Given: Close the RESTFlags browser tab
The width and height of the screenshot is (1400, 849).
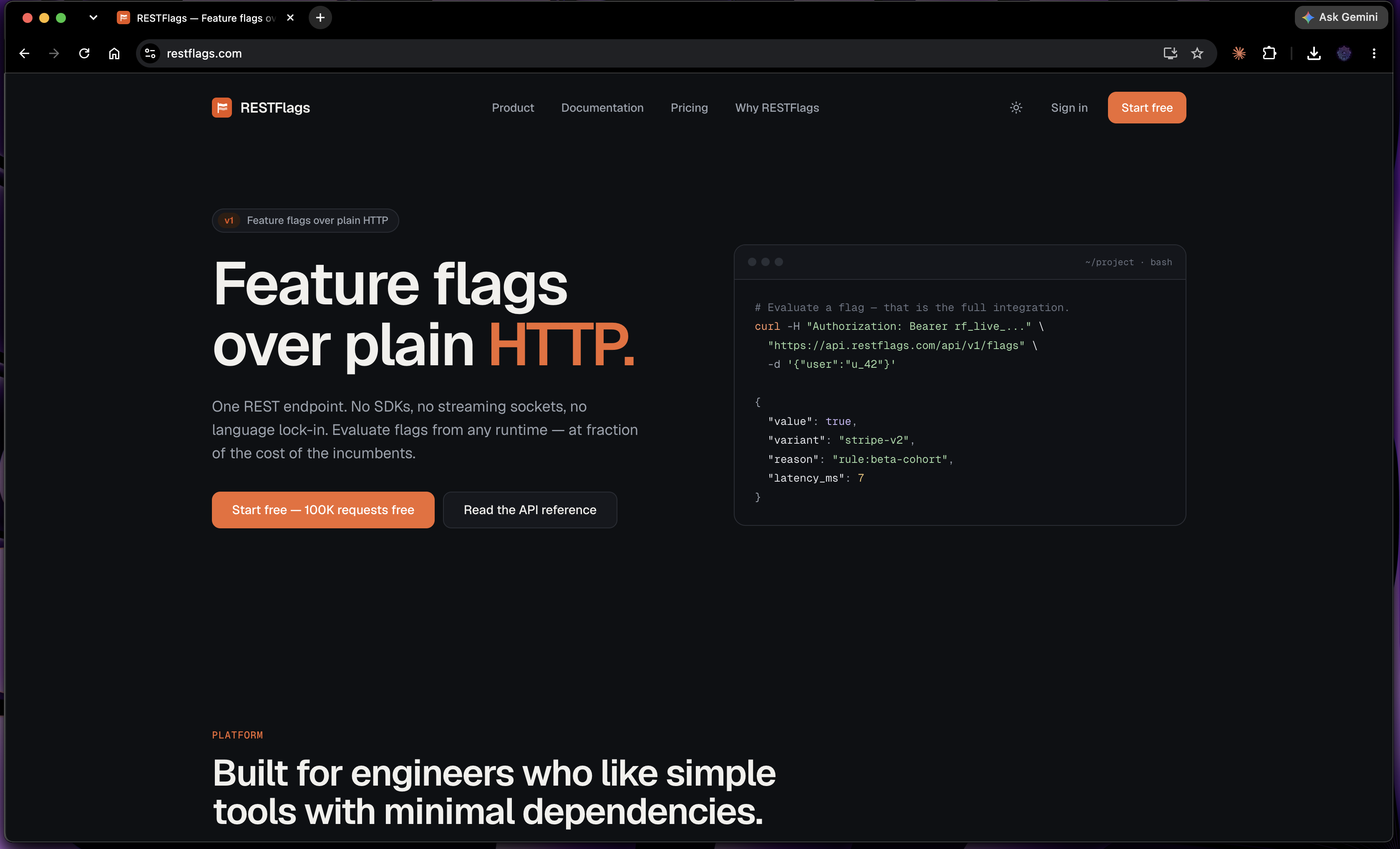Looking at the screenshot, I should (290, 18).
